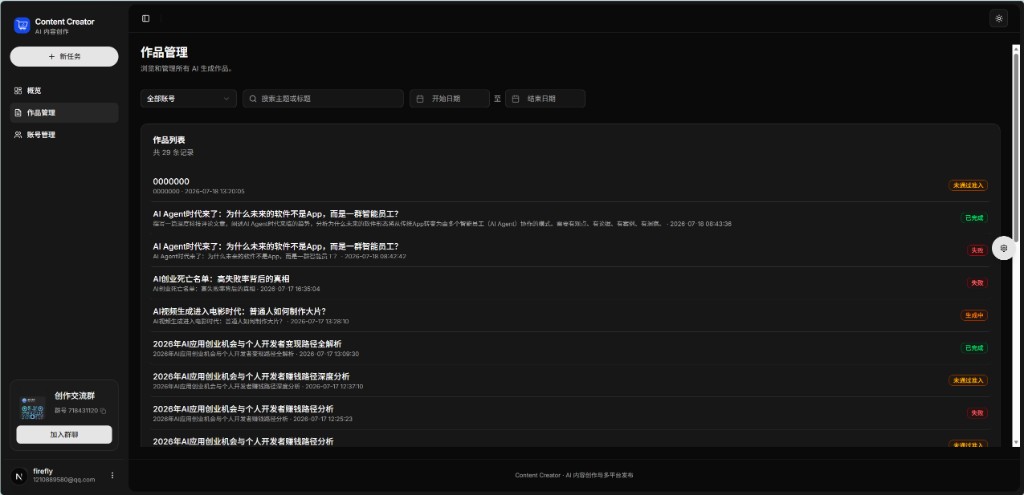Go to 账号管理 in the sidebar

tap(64, 135)
